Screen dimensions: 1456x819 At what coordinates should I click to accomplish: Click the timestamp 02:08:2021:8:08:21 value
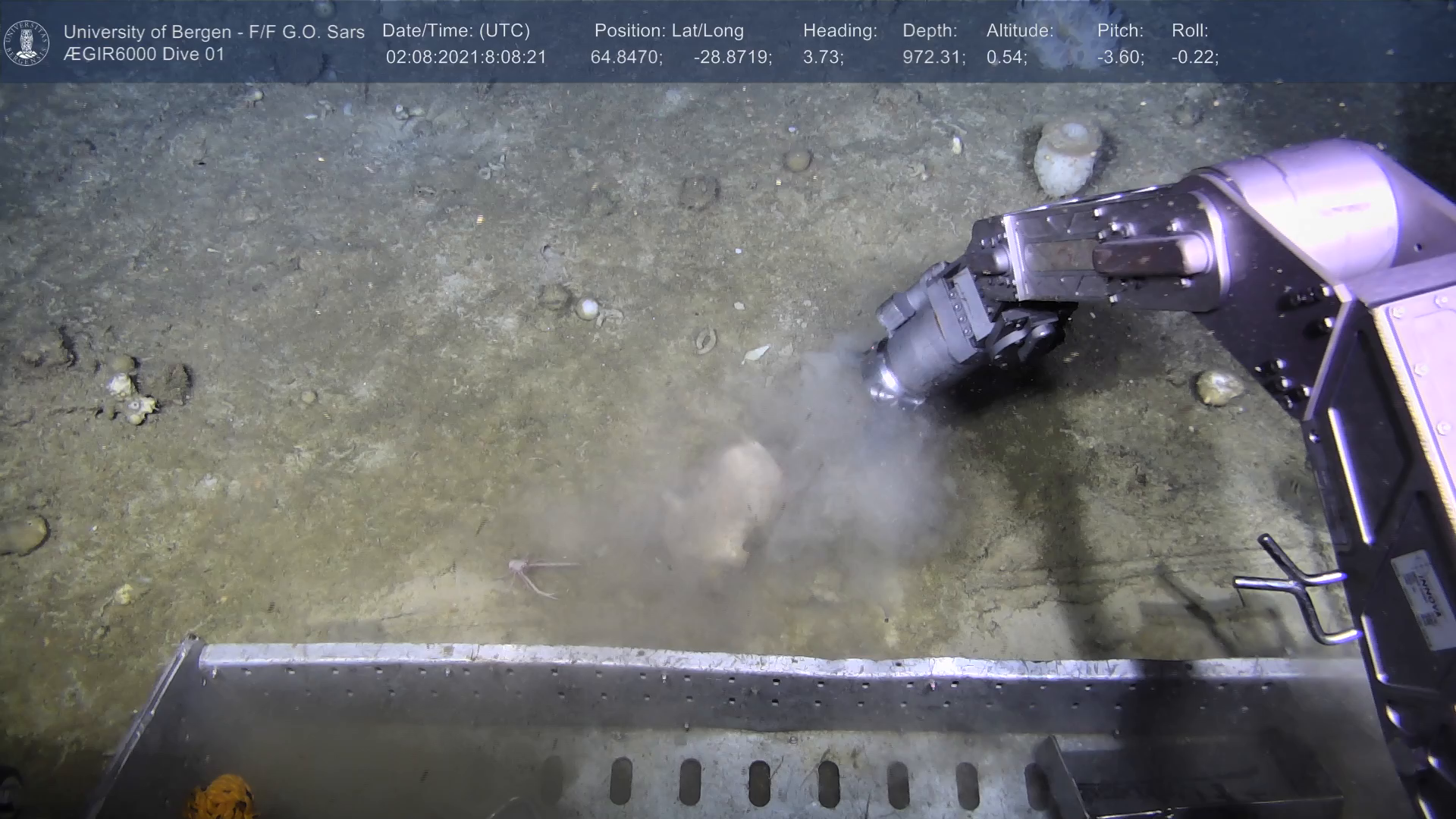[466, 58]
